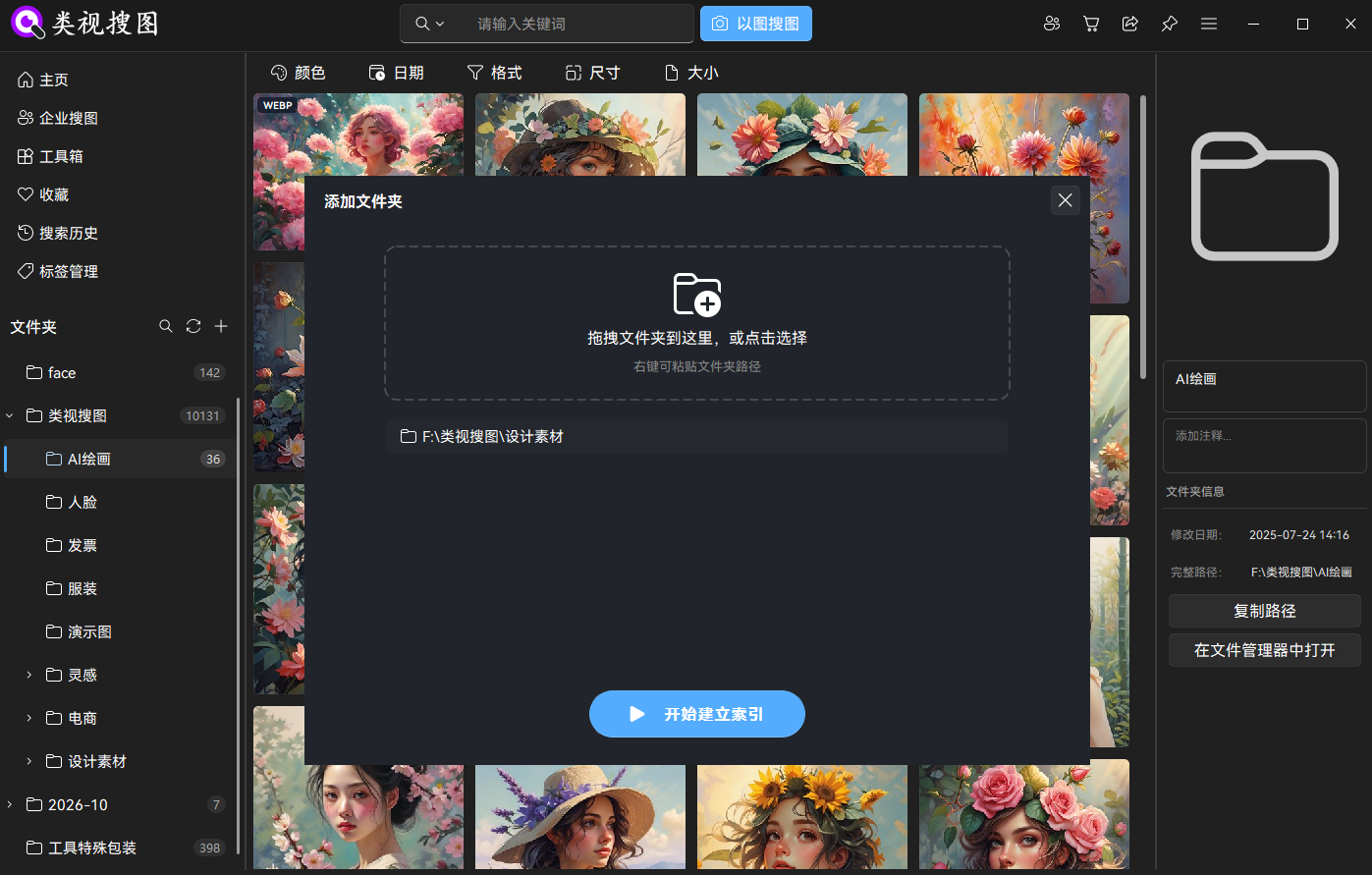Click the share icon in title bar

tap(1130, 24)
